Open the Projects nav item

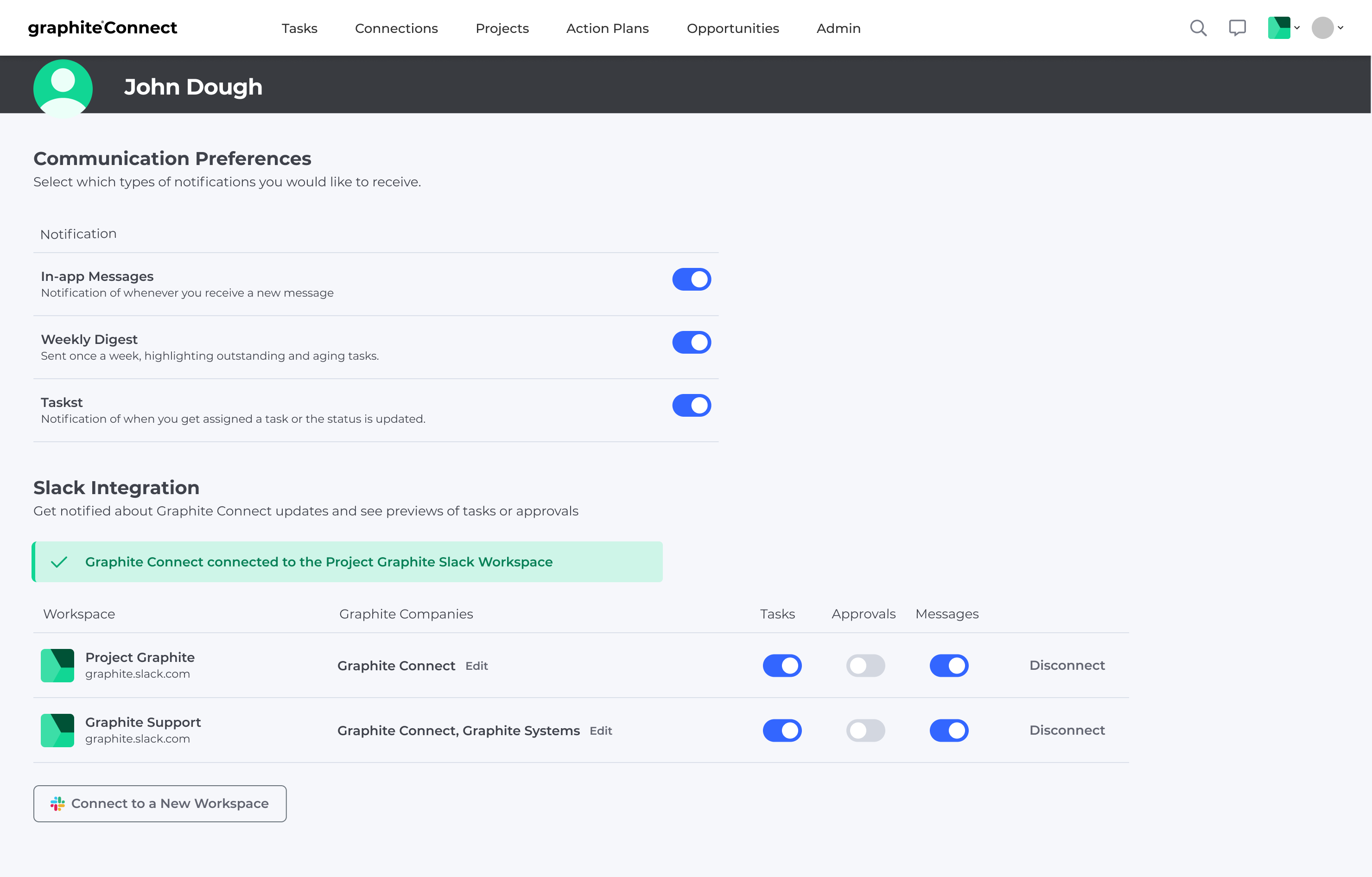tap(502, 28)
